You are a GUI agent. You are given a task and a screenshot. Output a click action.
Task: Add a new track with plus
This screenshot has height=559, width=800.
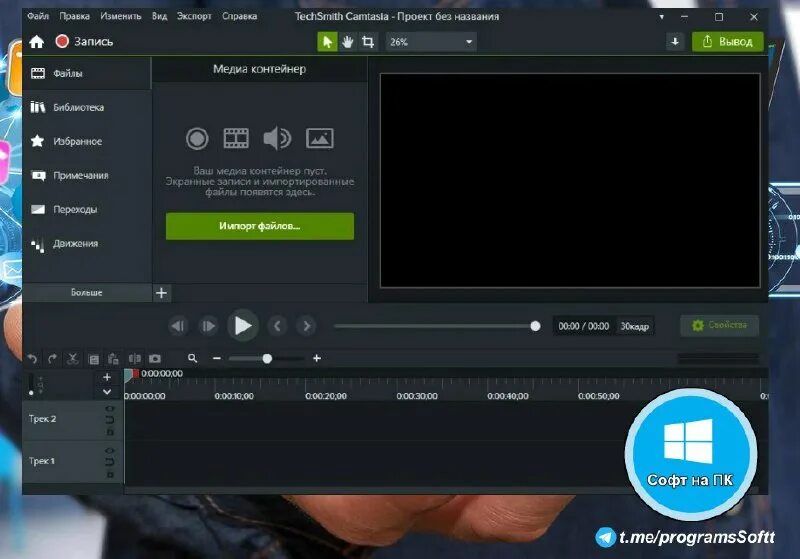(x=107, y=377)
